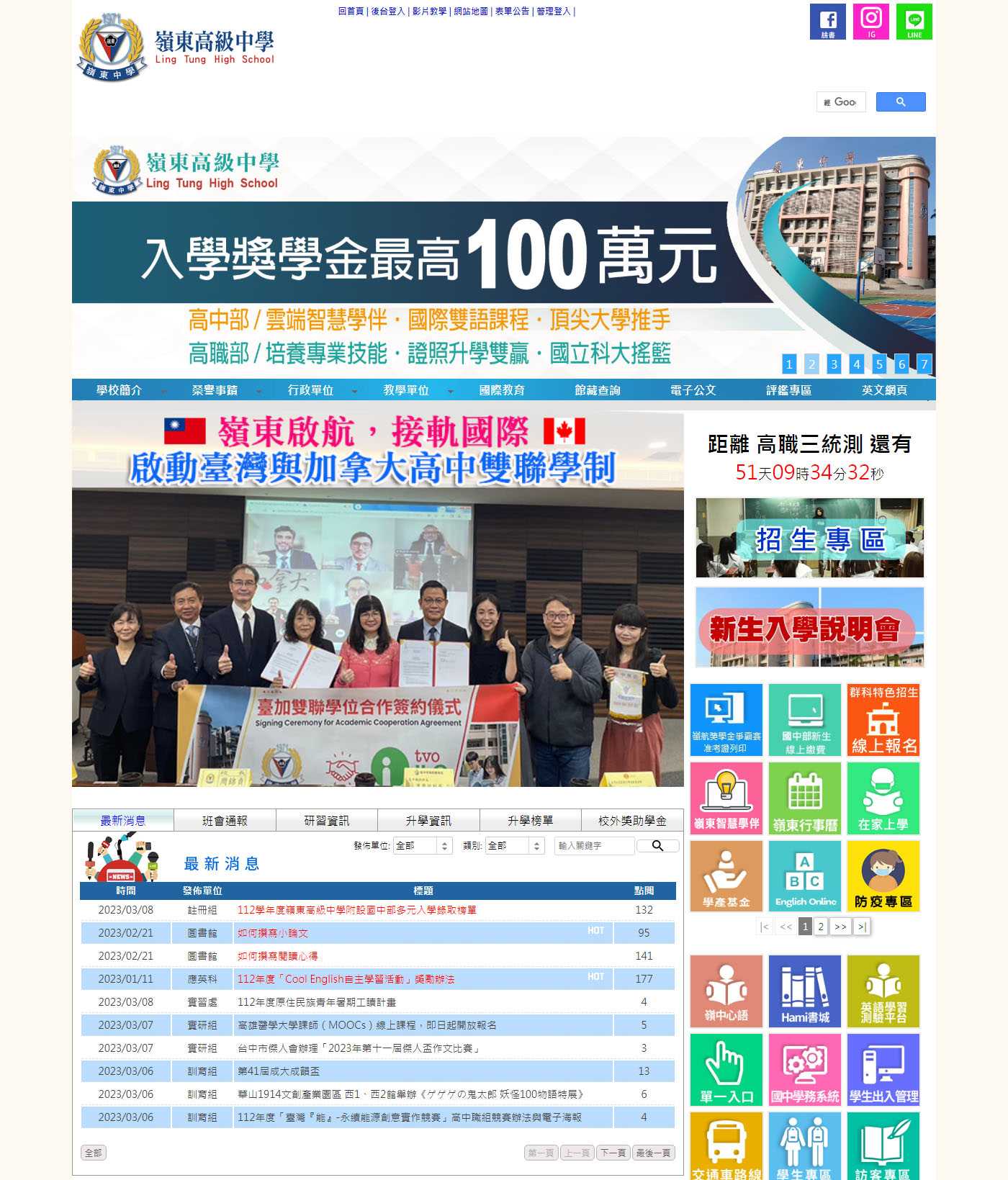Open the 群科特色招生 線上報名 tile
Screen dimensions: 1008x1180
point(883,720)
